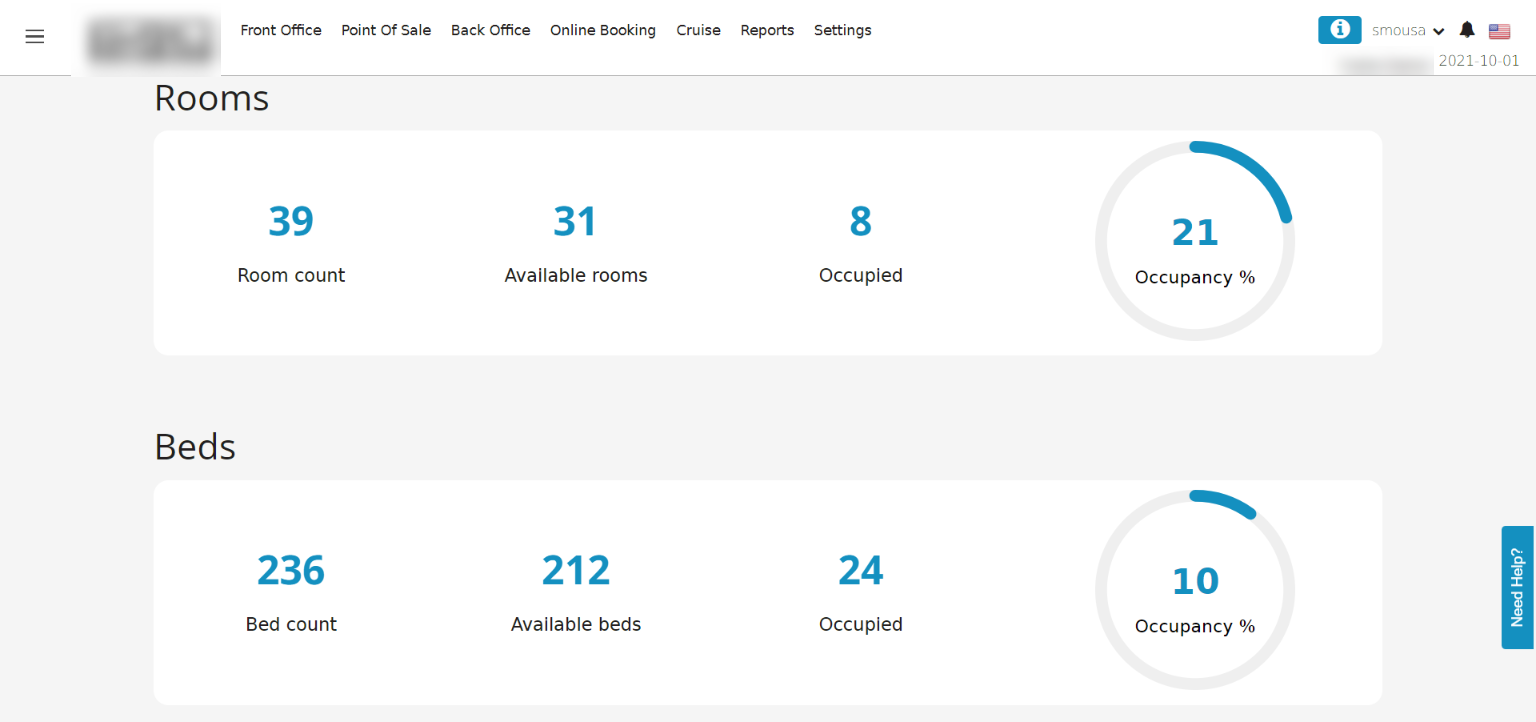Click the 39 room count value
The image size is (1536, 722).
point(291,221)
